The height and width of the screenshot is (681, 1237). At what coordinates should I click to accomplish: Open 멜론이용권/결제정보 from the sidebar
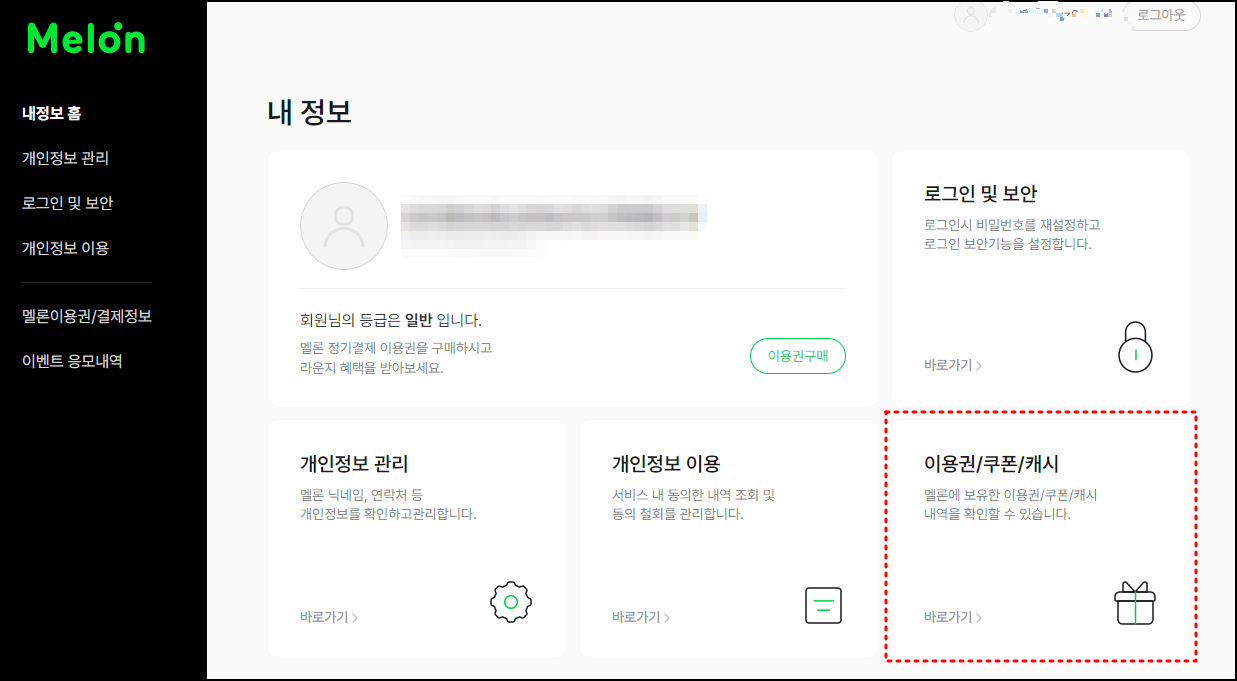point(85,315)
